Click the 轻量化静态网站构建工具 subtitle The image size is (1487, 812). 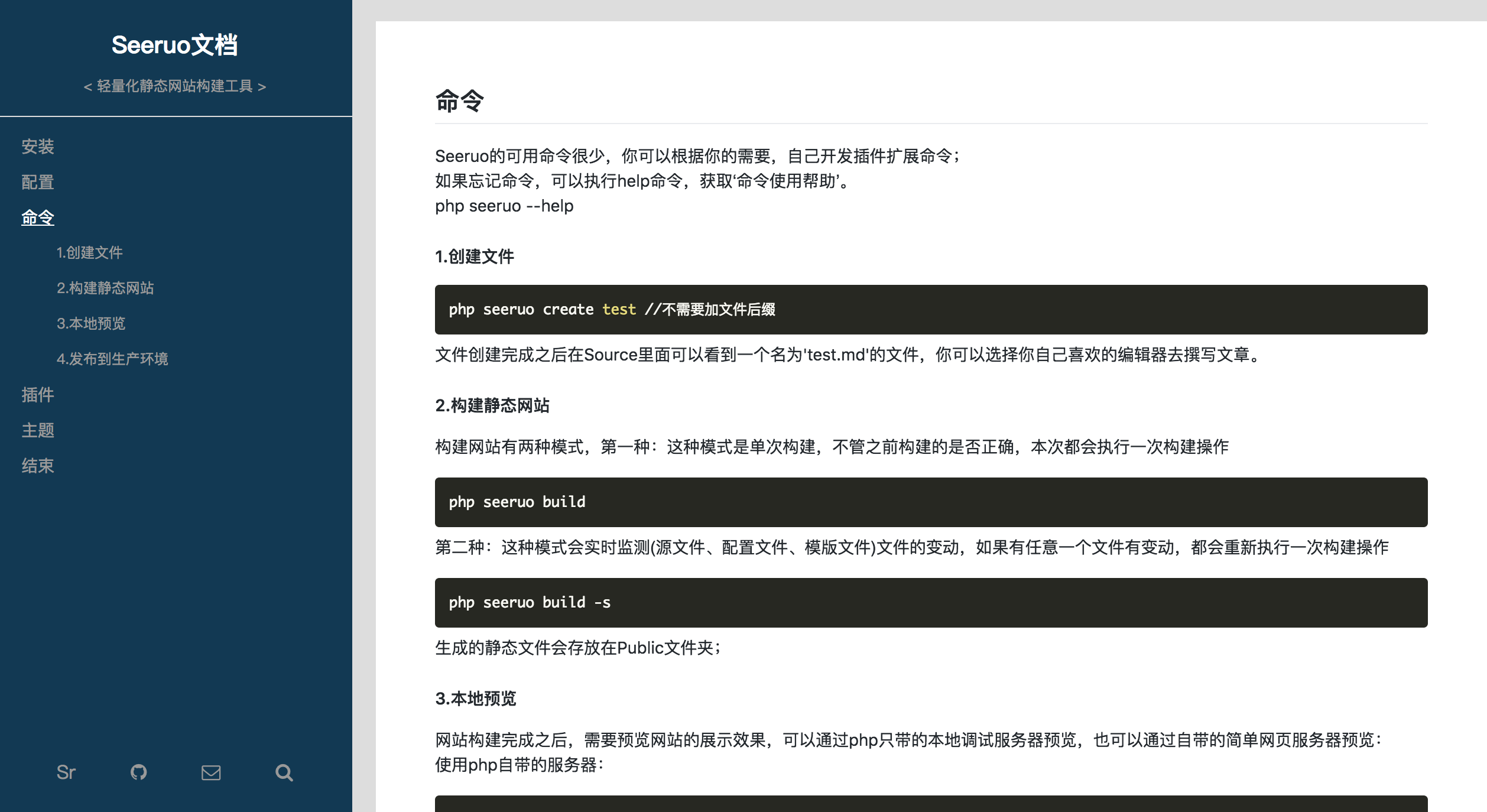tap(175, 86)
